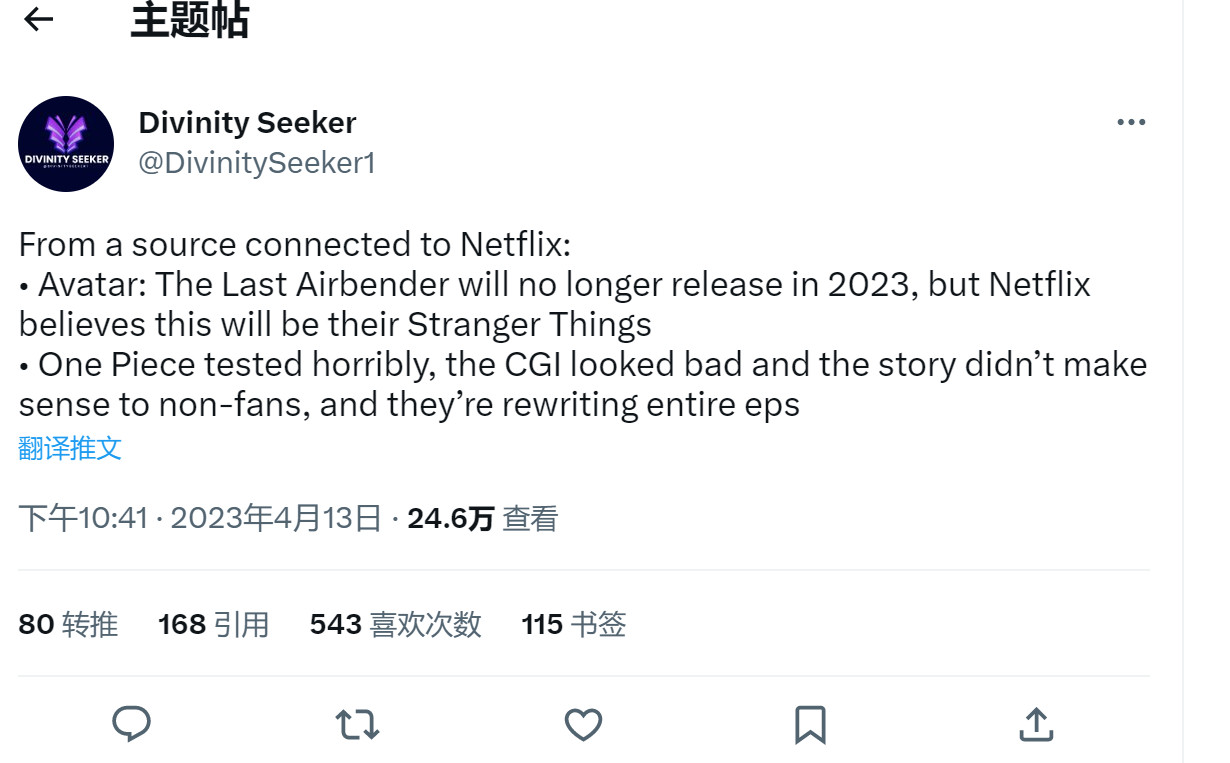Open the share upload-arrow menu

1036,724
